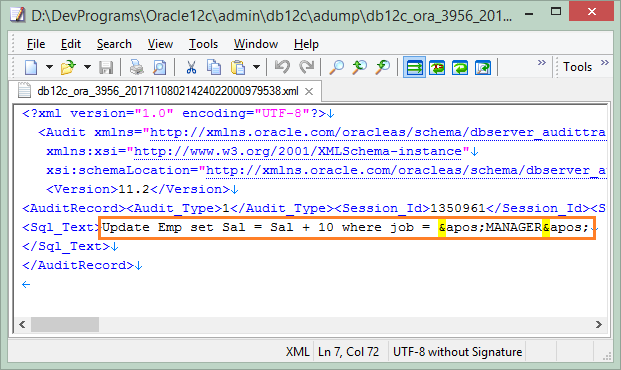Close the db12c_ora_3956 xml document tab
Viewport: 621px width, 370px height.
(x=309, y=92)
